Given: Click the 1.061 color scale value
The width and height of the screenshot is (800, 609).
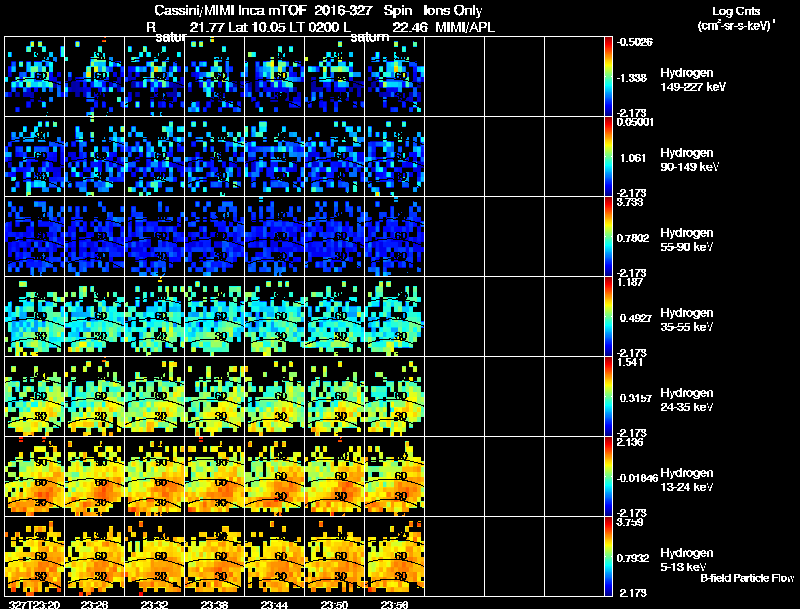Looking at the screenshot, I should click(x=633, y=158).
